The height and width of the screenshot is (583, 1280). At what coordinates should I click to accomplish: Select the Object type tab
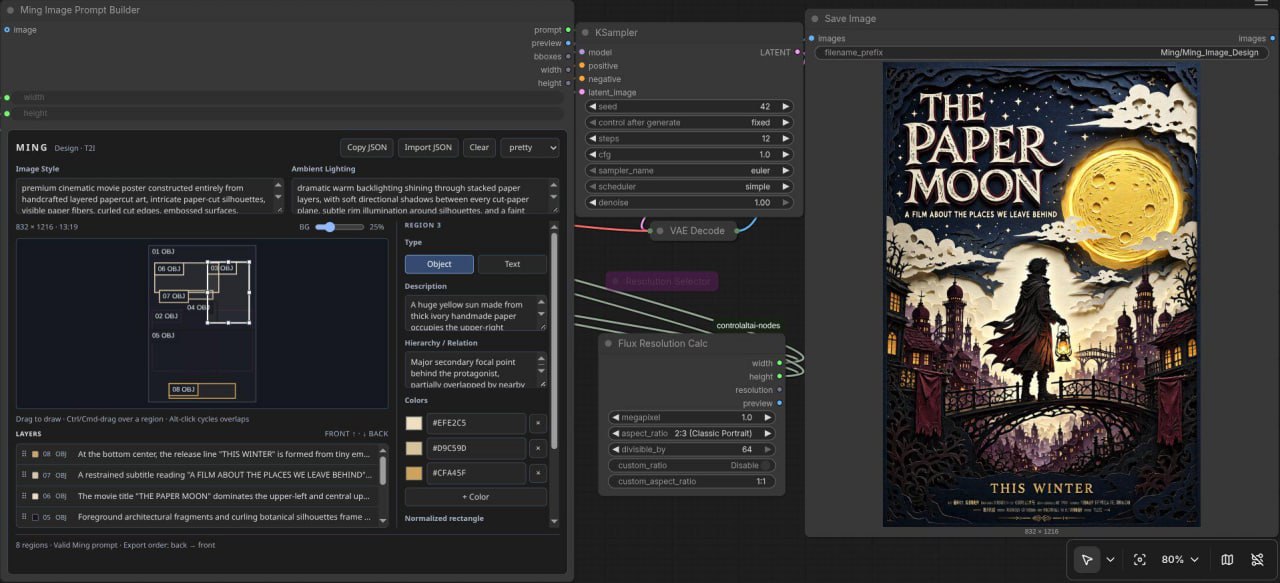point(439,264)
